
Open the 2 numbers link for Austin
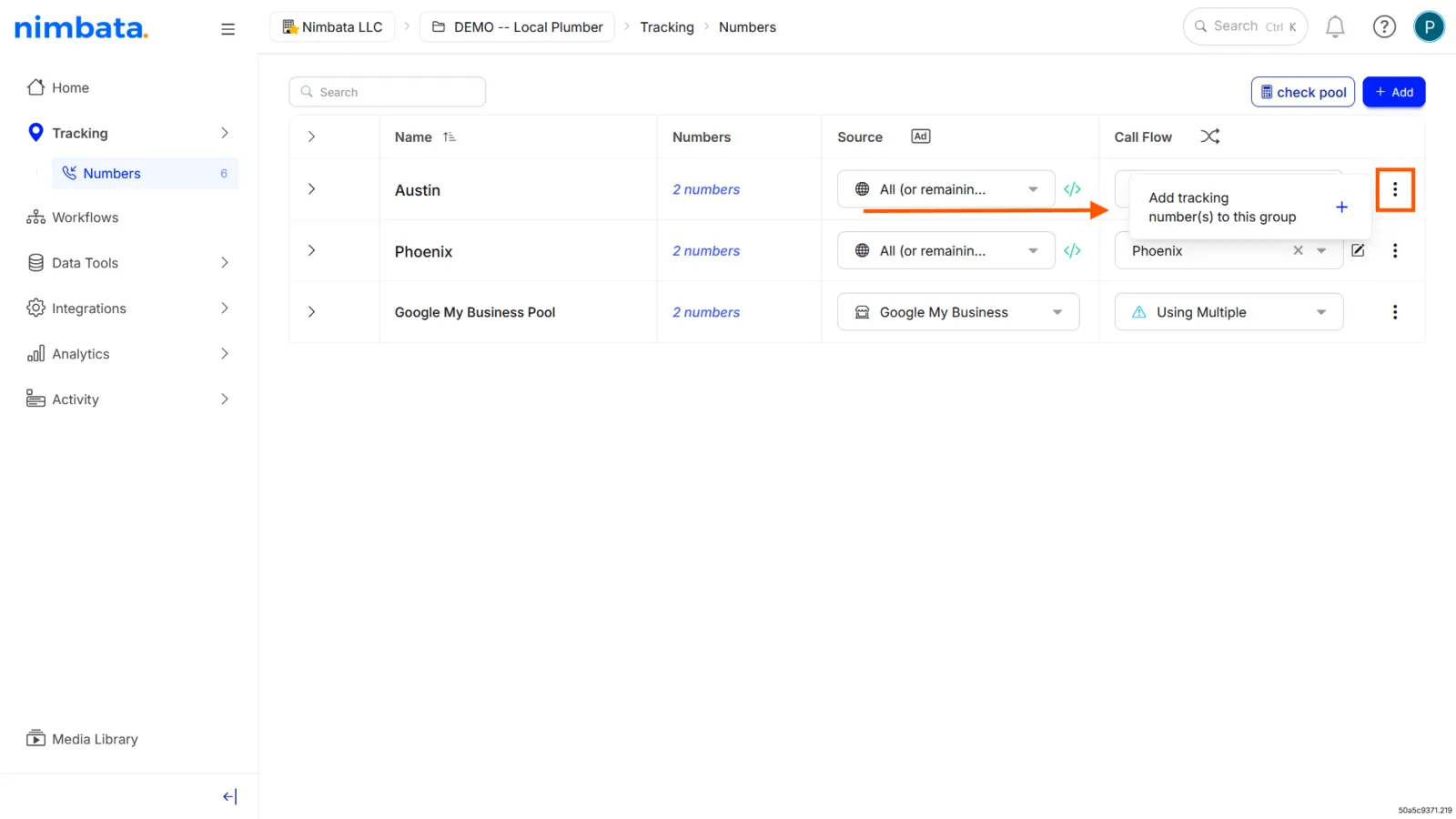pyautogui.click(x=706, y=189)
